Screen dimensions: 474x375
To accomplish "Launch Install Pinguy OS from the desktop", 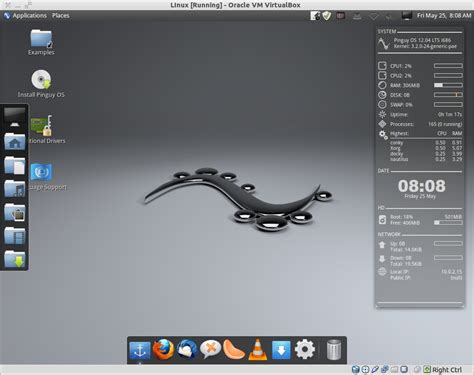I will [41, 84].
